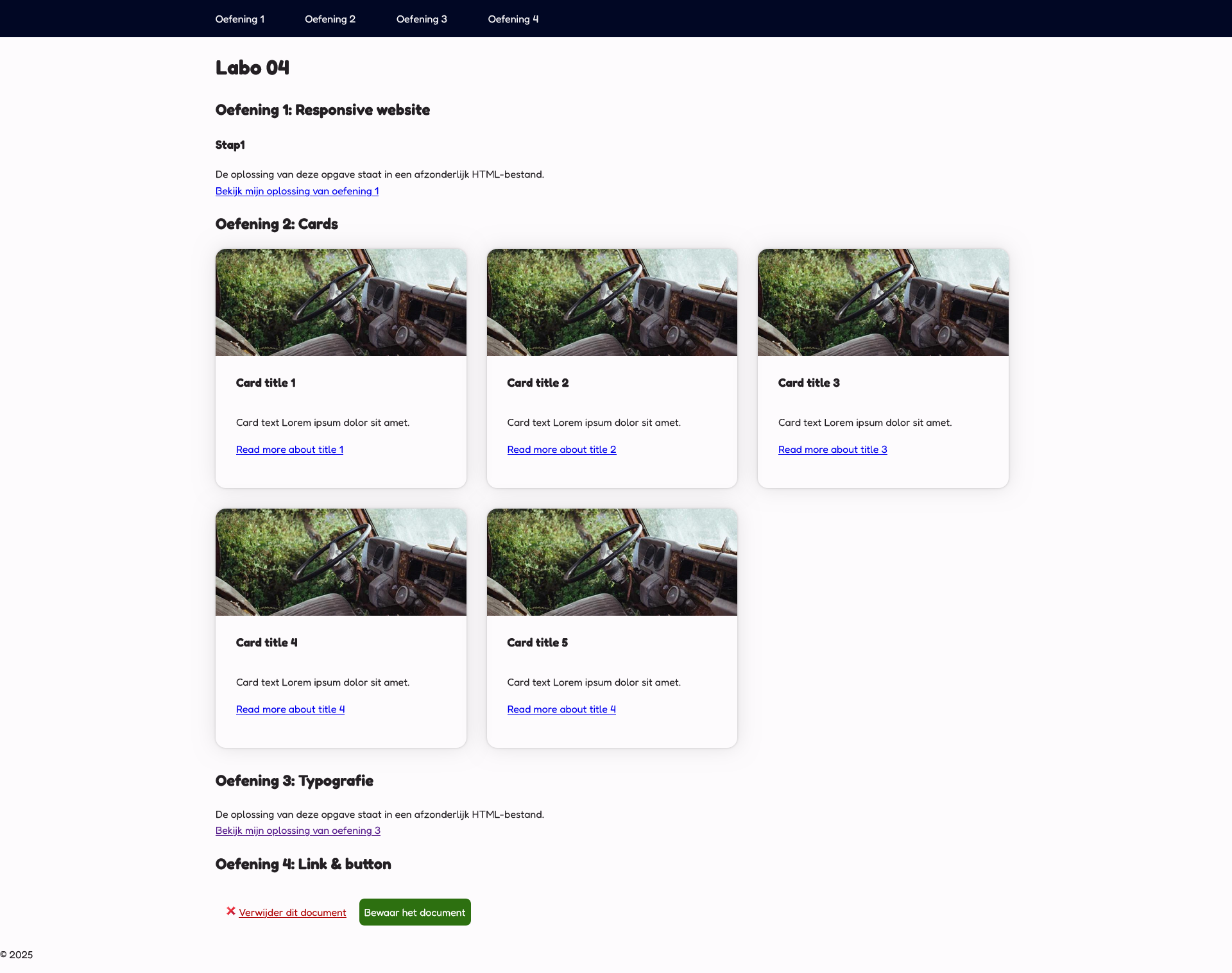Click the photo above Card title 5
The height and width of the screenshot is (973, 1232).
[x=612, y=562]
